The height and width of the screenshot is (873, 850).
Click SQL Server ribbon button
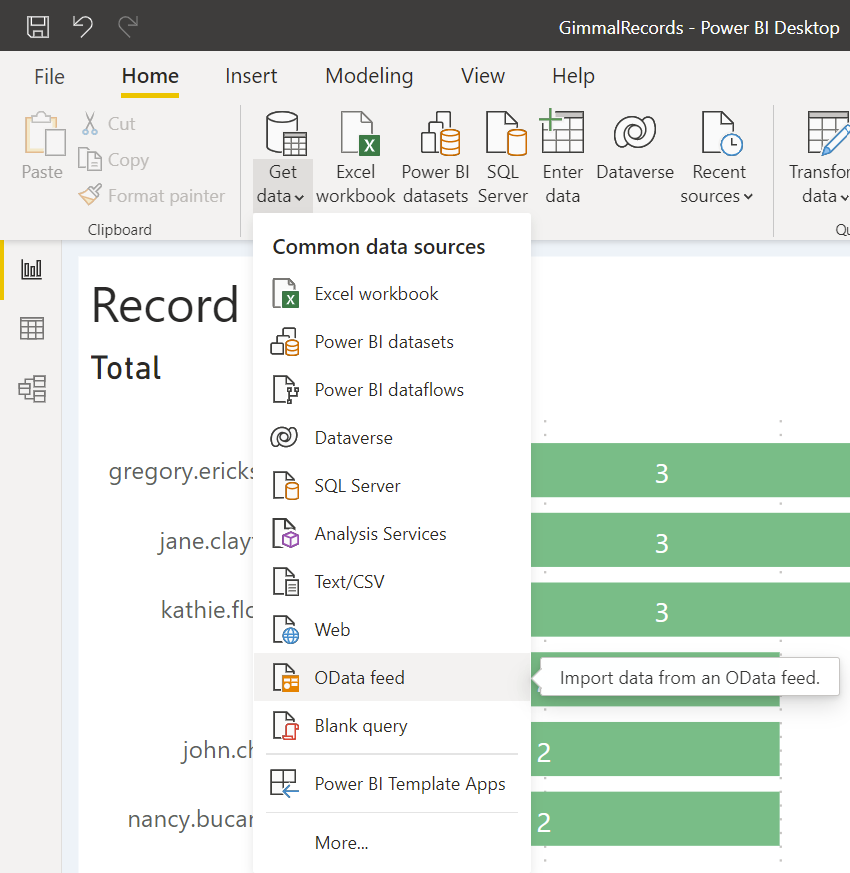click(503, 158)
